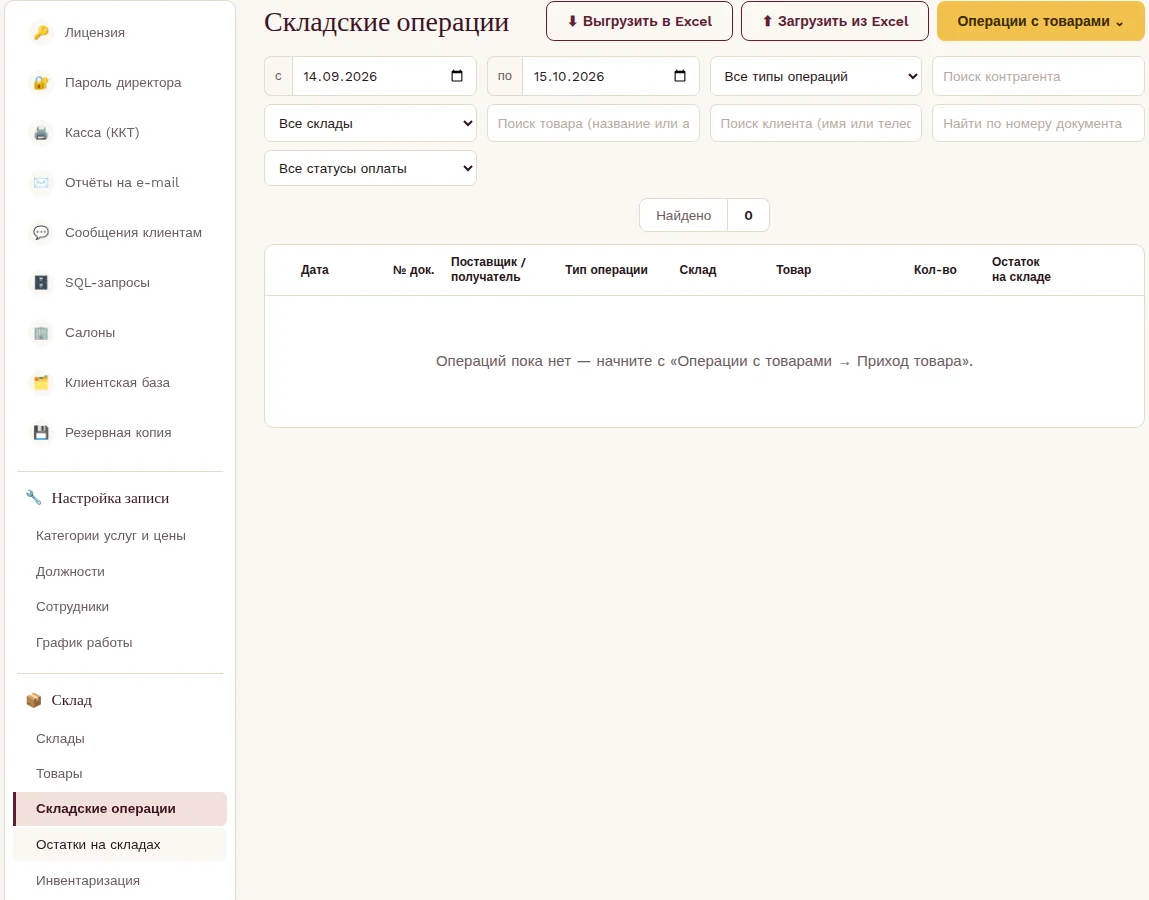This screenshot has width=1149, height=900.
Task: Click the speech bubble icon for Сообщения клиентам
Action: (x=41, y=232)
